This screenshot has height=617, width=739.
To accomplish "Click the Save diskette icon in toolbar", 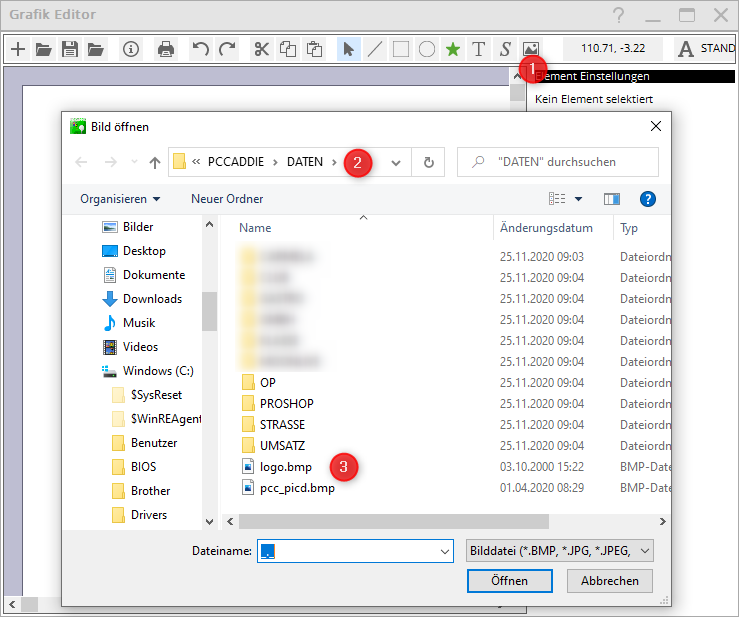I will point(70,49).
